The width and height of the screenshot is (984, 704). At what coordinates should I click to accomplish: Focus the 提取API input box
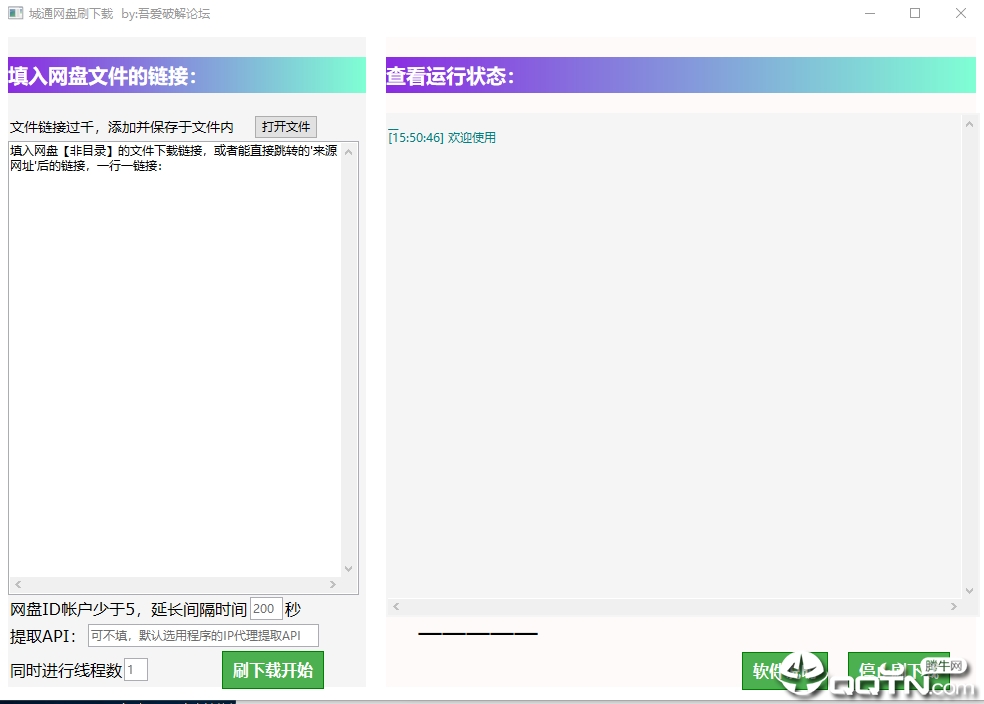click(x=203, y=636)
